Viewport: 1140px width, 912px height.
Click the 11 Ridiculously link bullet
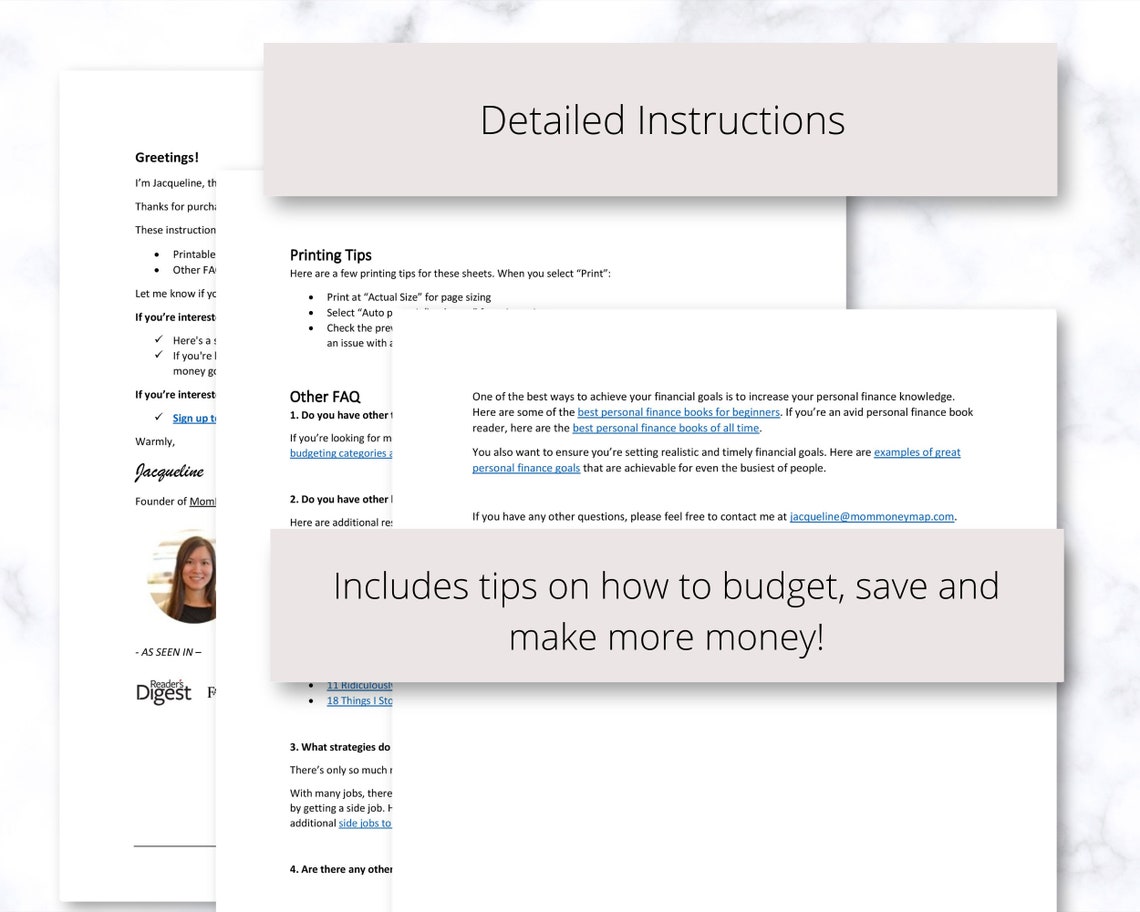pos(359,685)
